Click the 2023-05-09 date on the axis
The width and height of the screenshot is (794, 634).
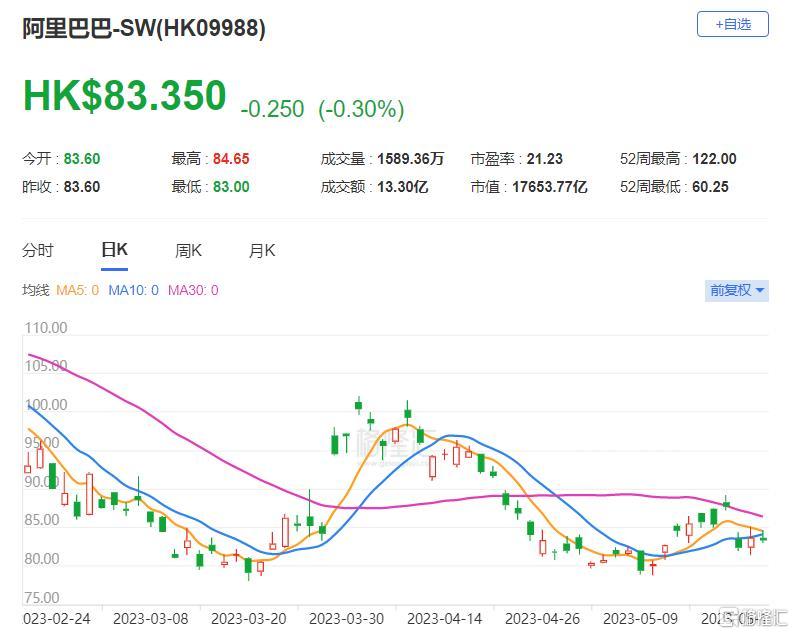(x=640, y=619)
